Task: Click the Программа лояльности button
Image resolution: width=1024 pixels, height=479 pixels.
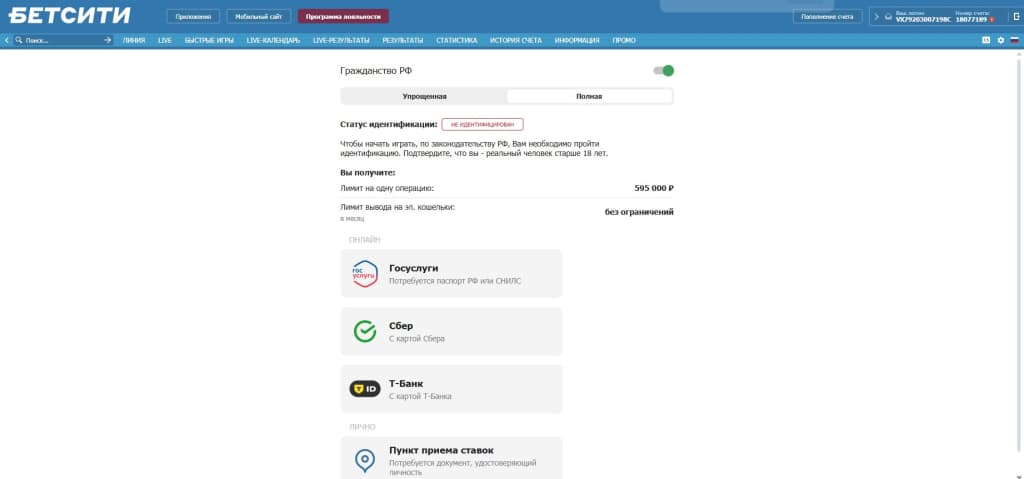Action: coord(344,17)
